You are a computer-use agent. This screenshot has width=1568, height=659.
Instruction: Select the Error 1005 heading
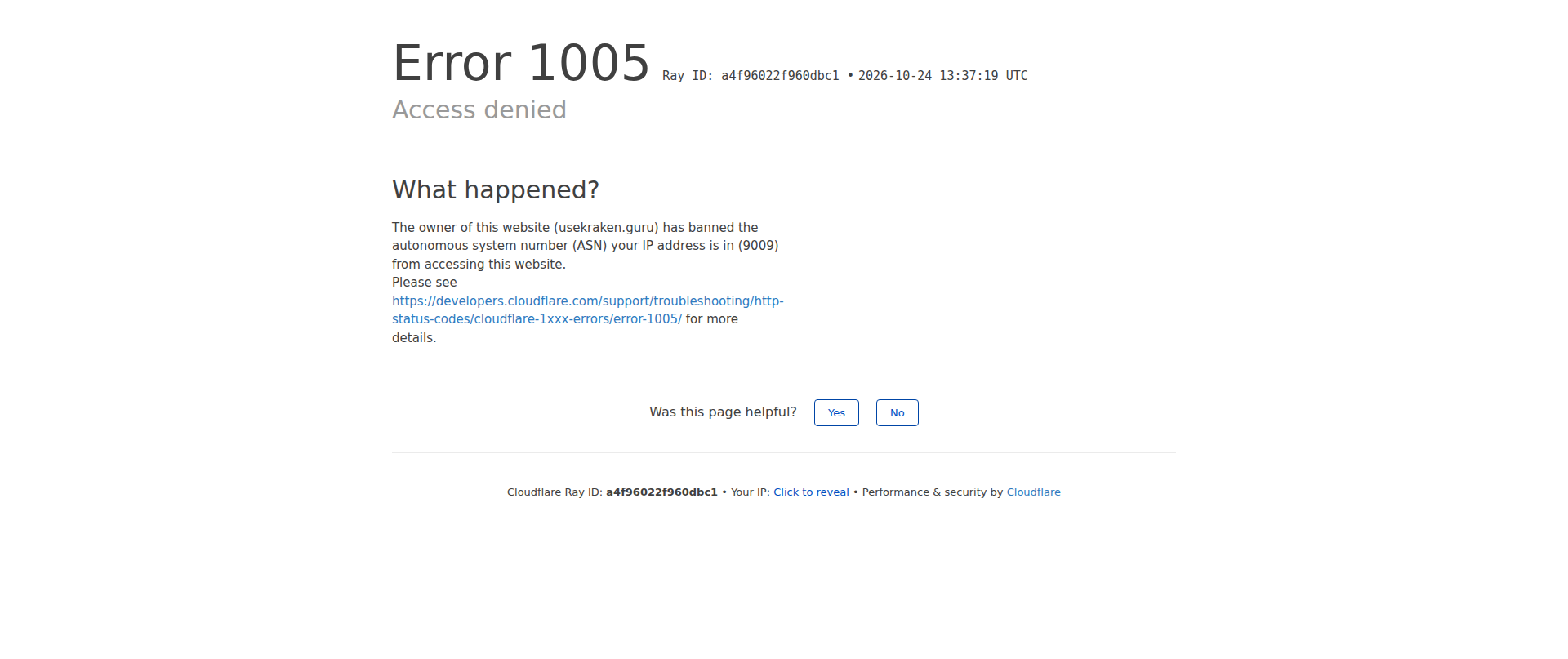(520, 63)
